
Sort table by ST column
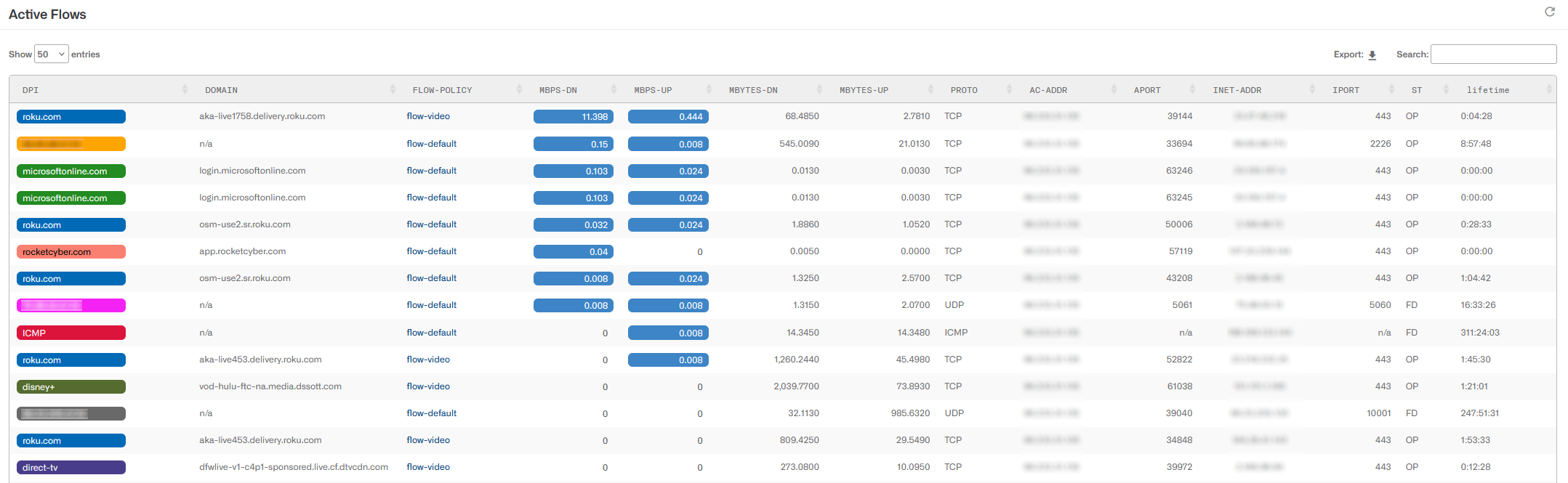click(x=1426, y=89)
